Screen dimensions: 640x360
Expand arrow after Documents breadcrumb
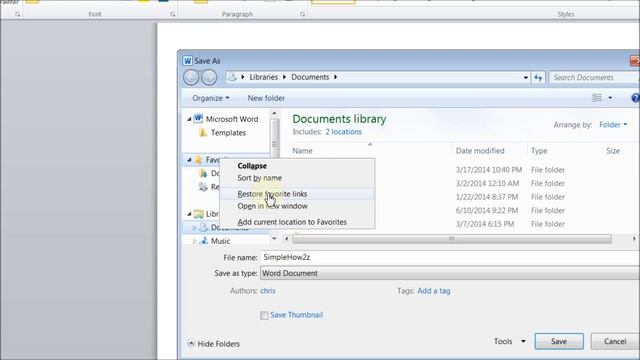(336, 77)
